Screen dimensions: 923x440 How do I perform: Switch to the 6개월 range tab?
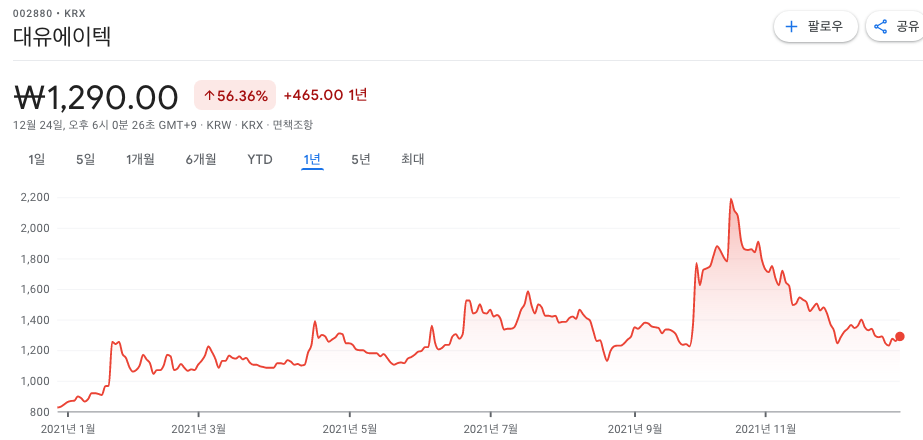[201, 159]
